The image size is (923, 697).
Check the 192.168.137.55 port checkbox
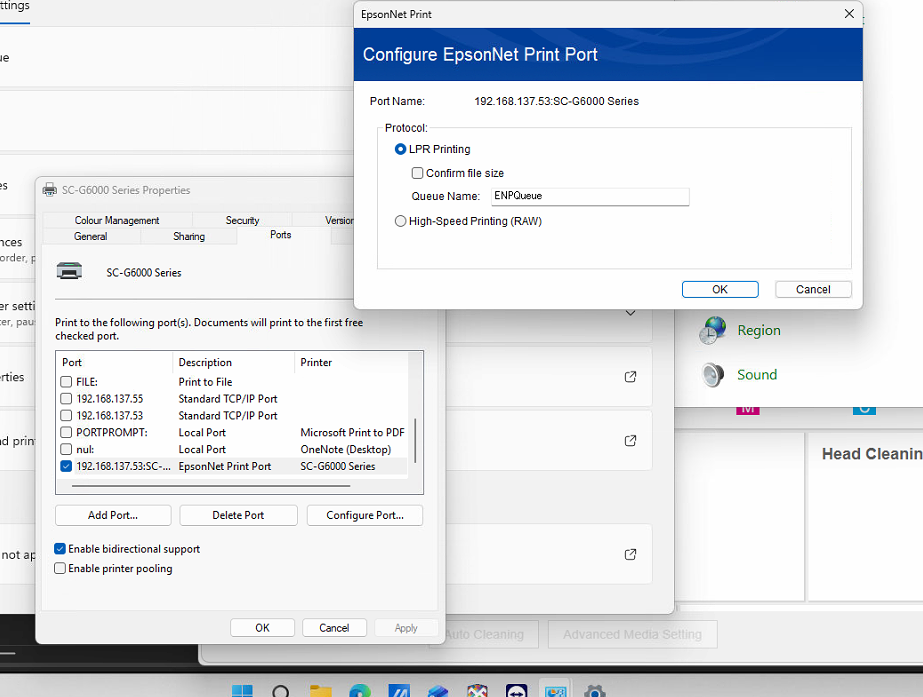(66, 399)
